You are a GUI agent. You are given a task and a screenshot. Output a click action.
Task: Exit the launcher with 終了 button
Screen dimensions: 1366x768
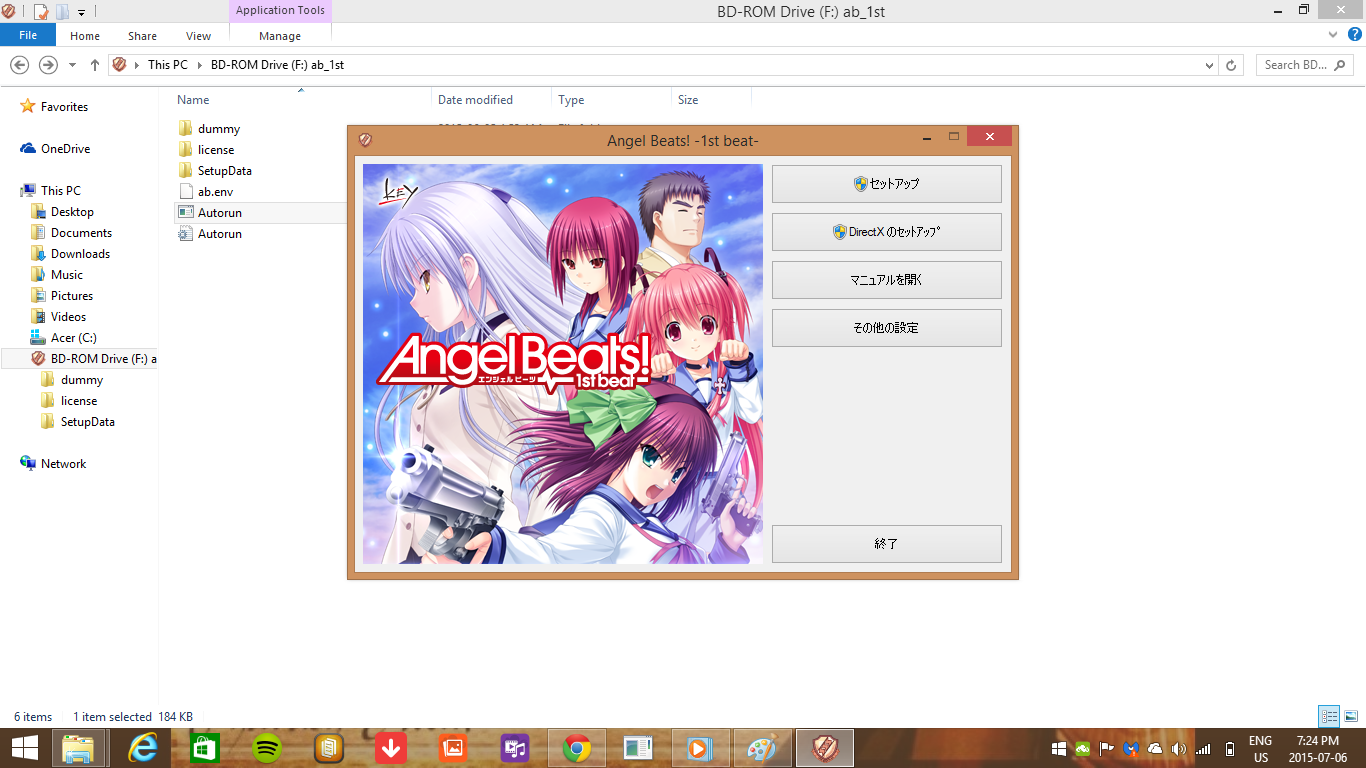886,544
